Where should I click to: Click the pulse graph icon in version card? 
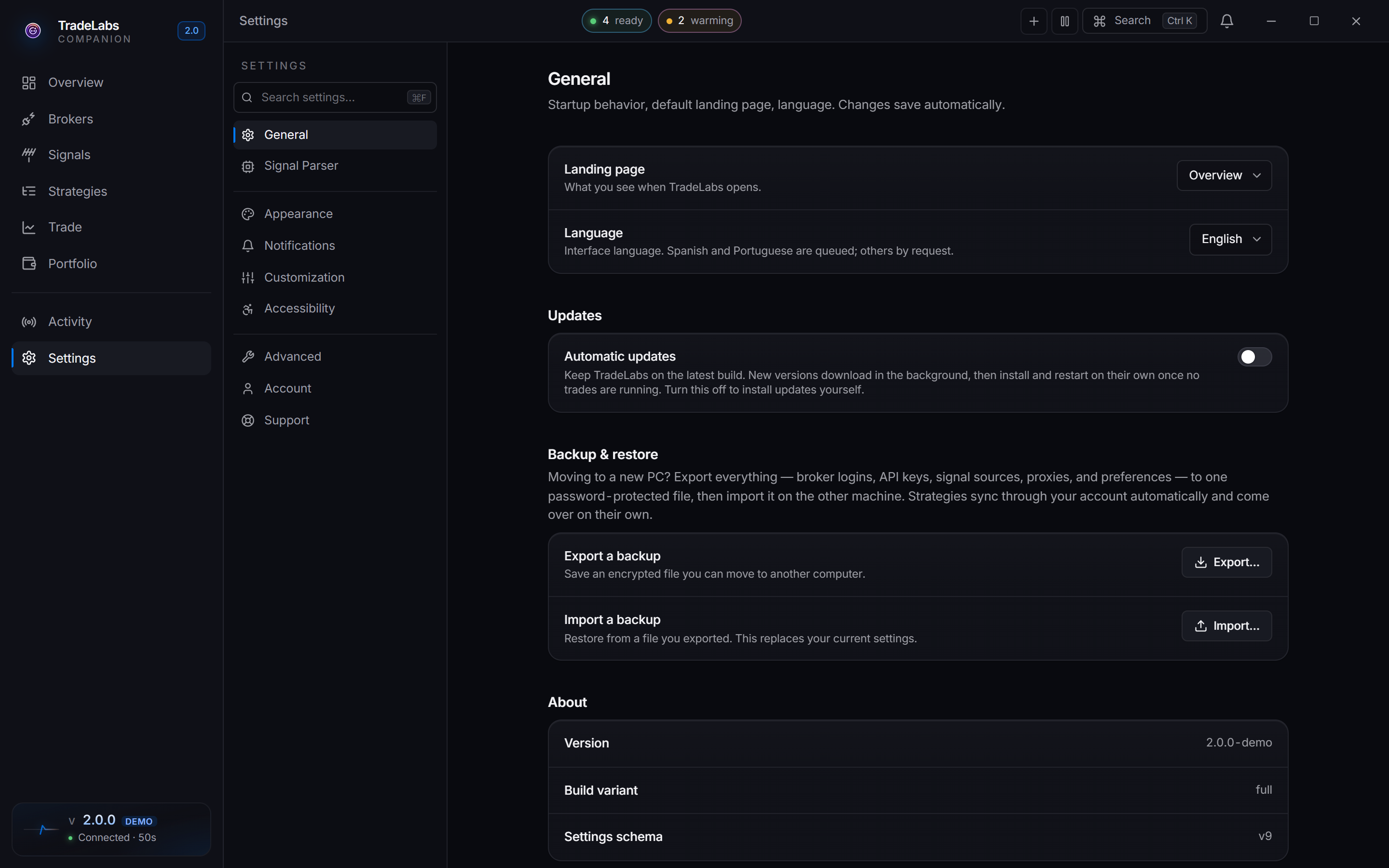pos(41,829)
